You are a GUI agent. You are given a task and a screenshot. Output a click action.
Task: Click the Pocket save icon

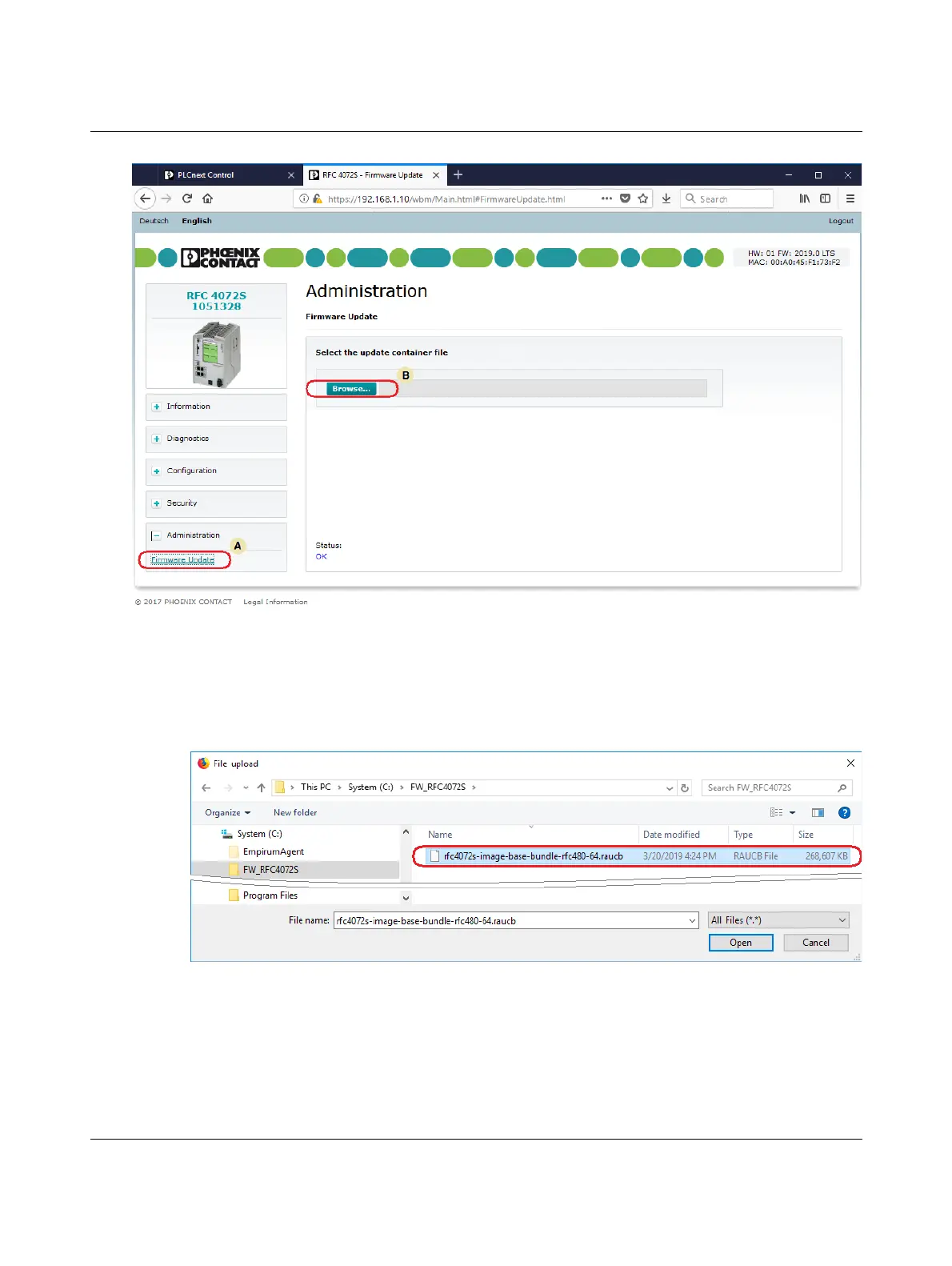pyautogui.click(x=626, y=198)
